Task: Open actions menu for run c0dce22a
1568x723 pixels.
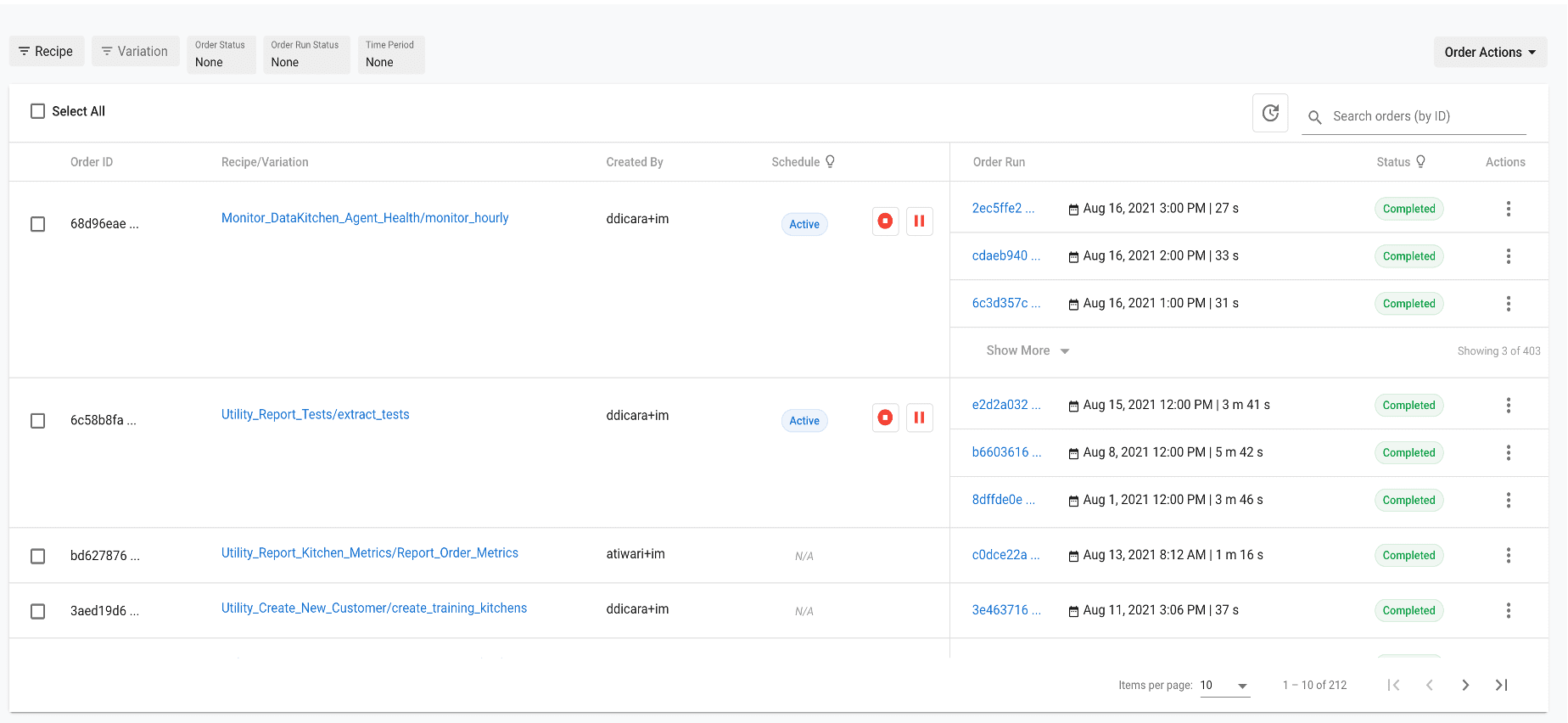Action: click(x=1508, y=555)
